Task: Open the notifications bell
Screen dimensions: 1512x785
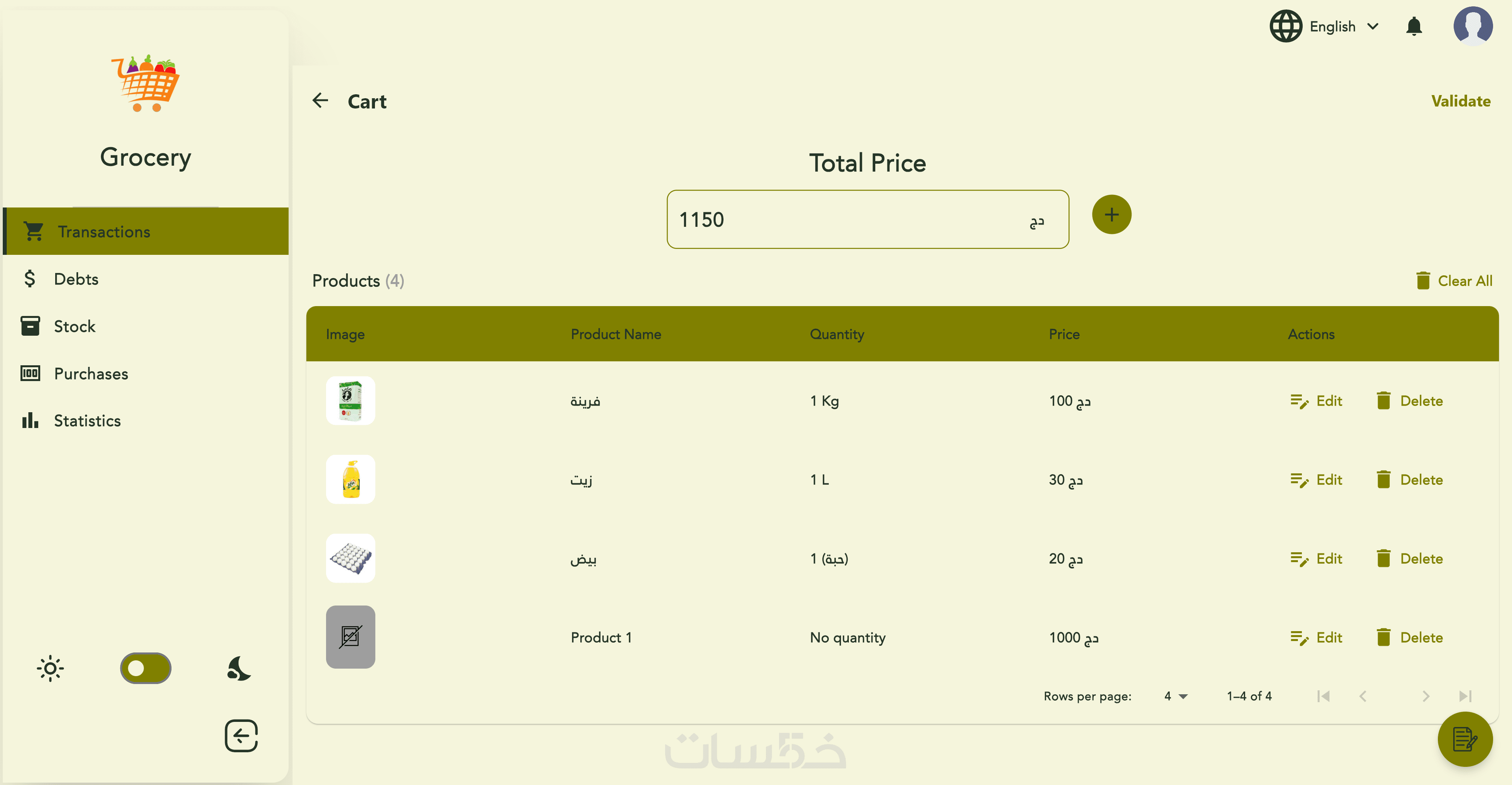Action: [1413, 26]
